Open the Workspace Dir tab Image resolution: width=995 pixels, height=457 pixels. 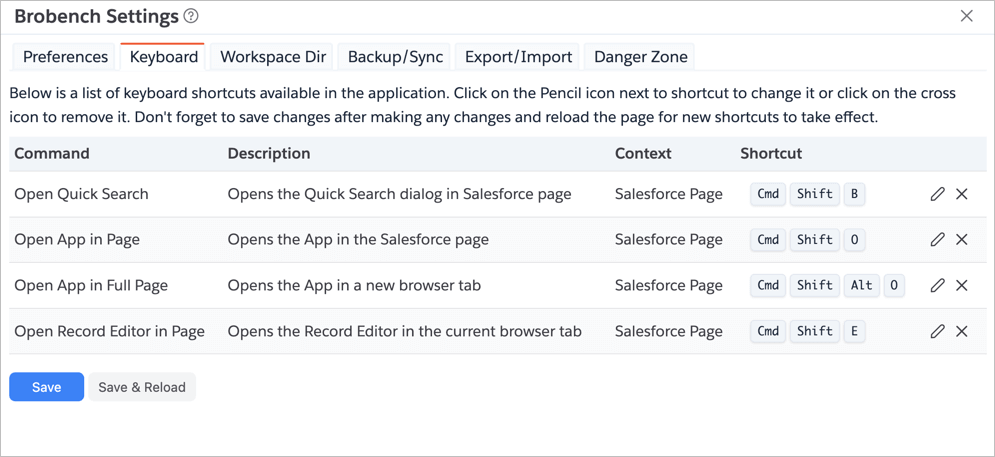point(273,57)
